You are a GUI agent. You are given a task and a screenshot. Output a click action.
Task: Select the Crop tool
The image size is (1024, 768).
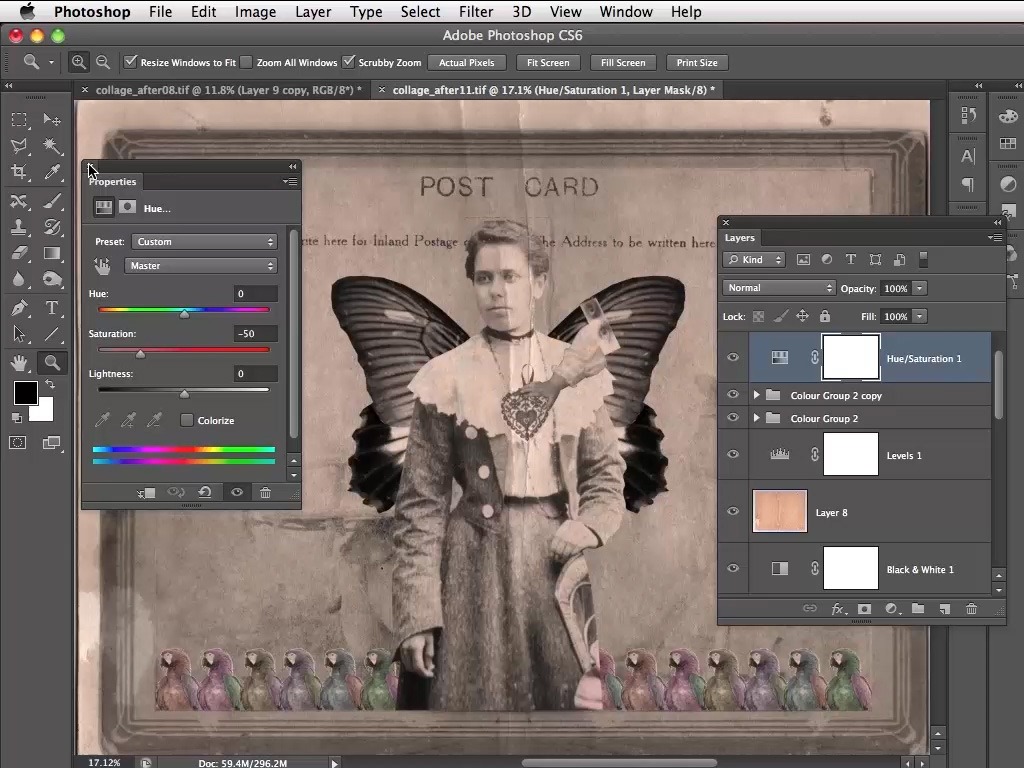click(19, 172)
